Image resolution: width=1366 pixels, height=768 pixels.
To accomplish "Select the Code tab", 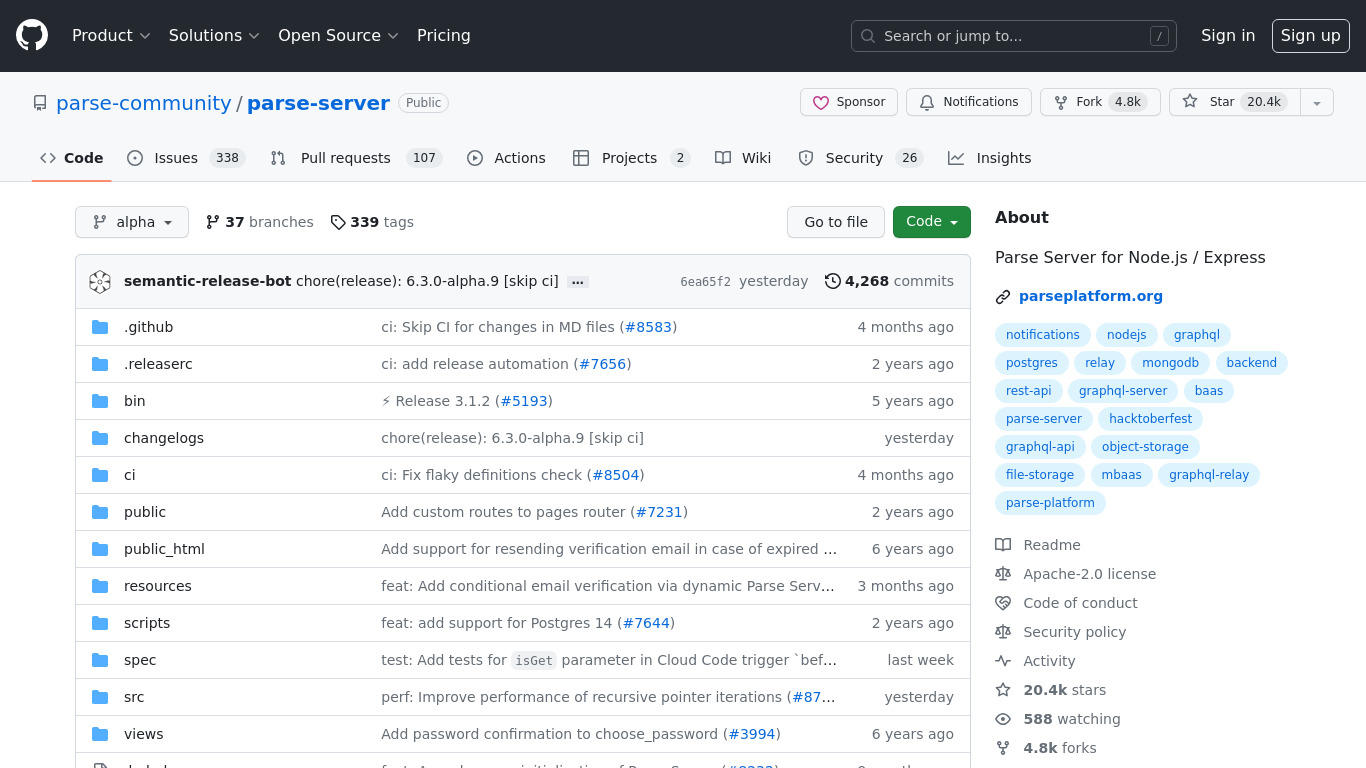I will pos(72,158).
